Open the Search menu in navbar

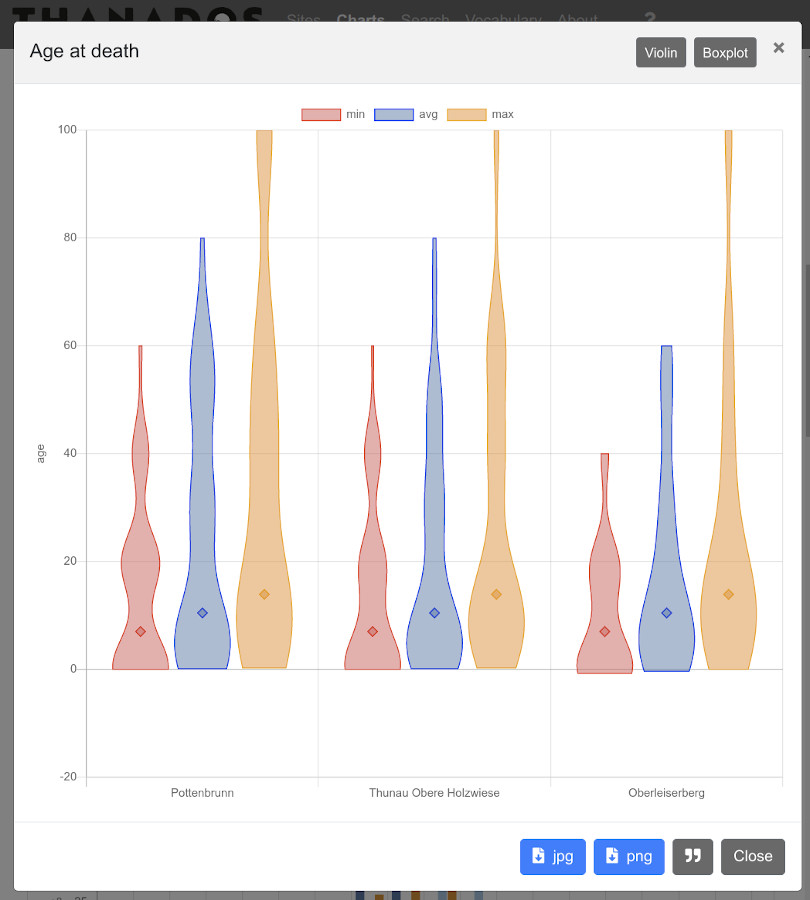(x=425, y=18)
